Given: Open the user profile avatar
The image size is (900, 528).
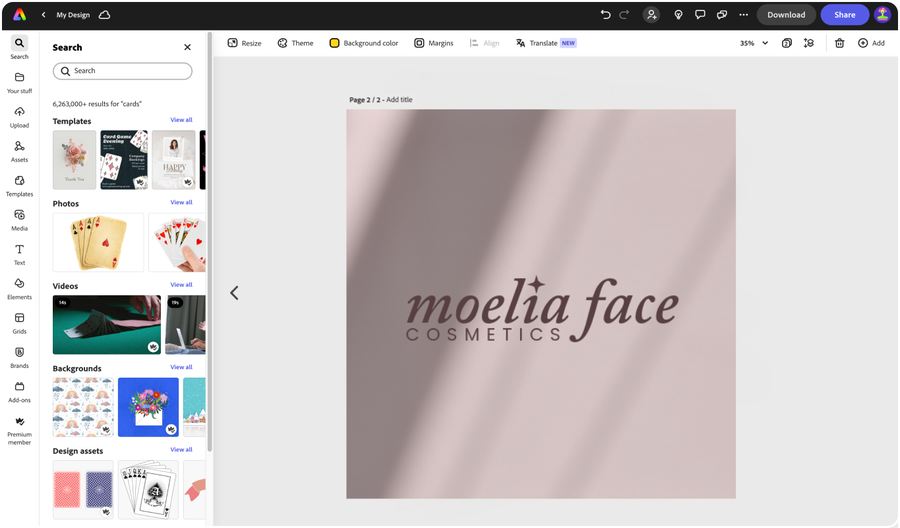Looking at the screenshot, I should (882, 15).
